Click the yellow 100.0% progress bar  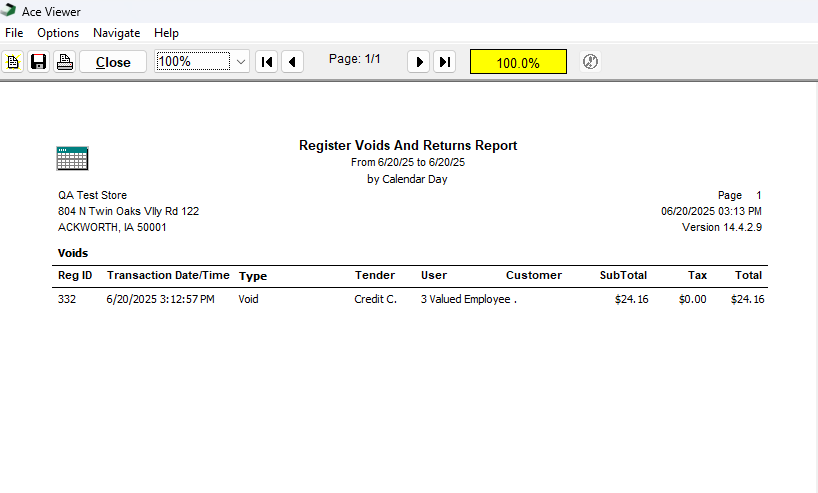[x=518, y=62]
